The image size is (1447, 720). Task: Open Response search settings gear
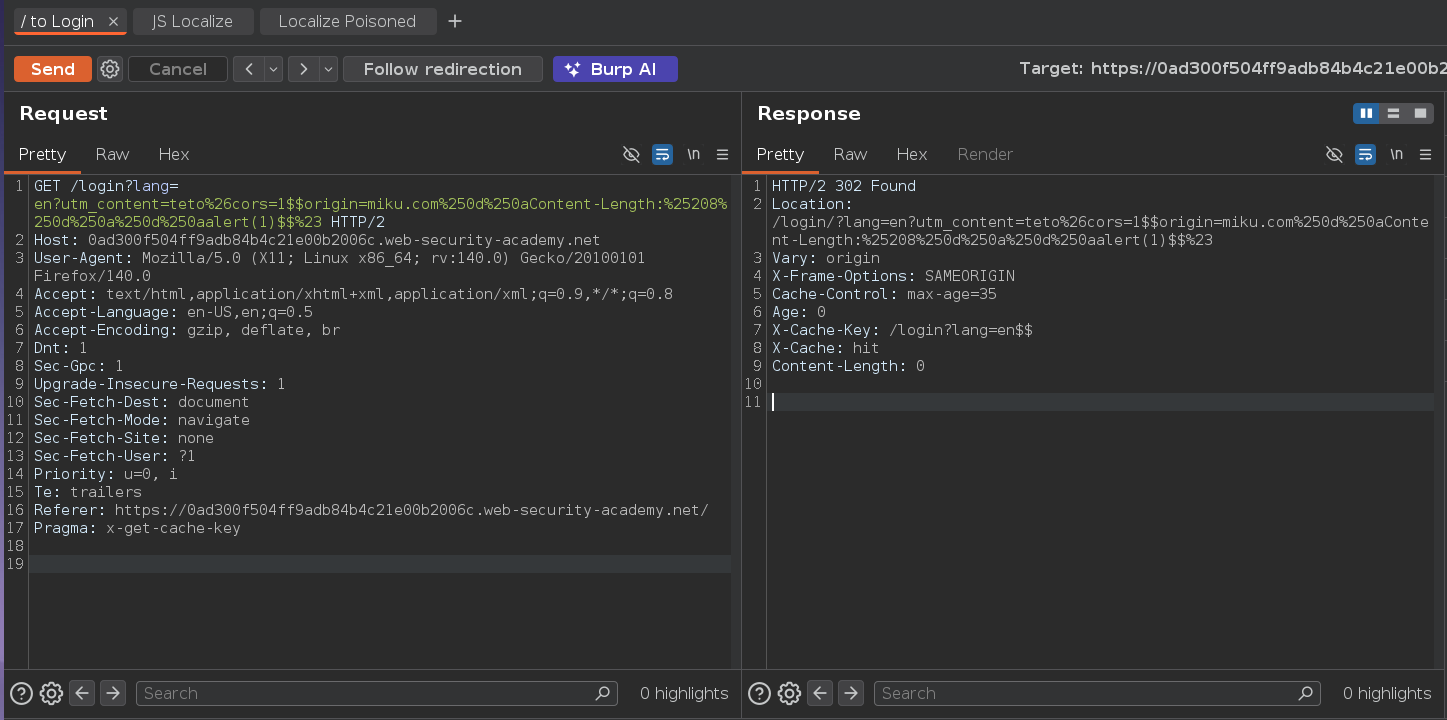pyautogui.click(x=789, y=693)
